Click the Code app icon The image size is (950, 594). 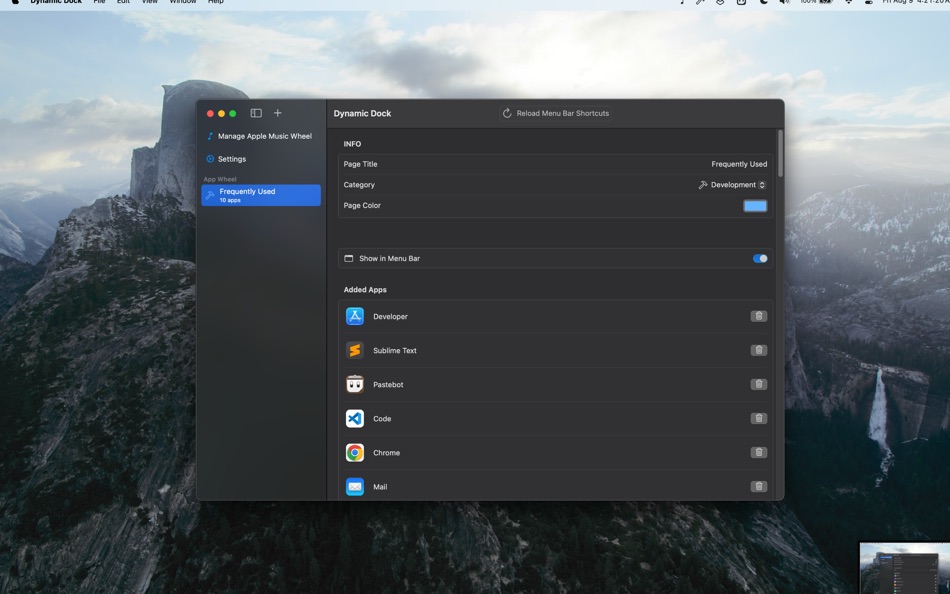(x=355, y=418)
